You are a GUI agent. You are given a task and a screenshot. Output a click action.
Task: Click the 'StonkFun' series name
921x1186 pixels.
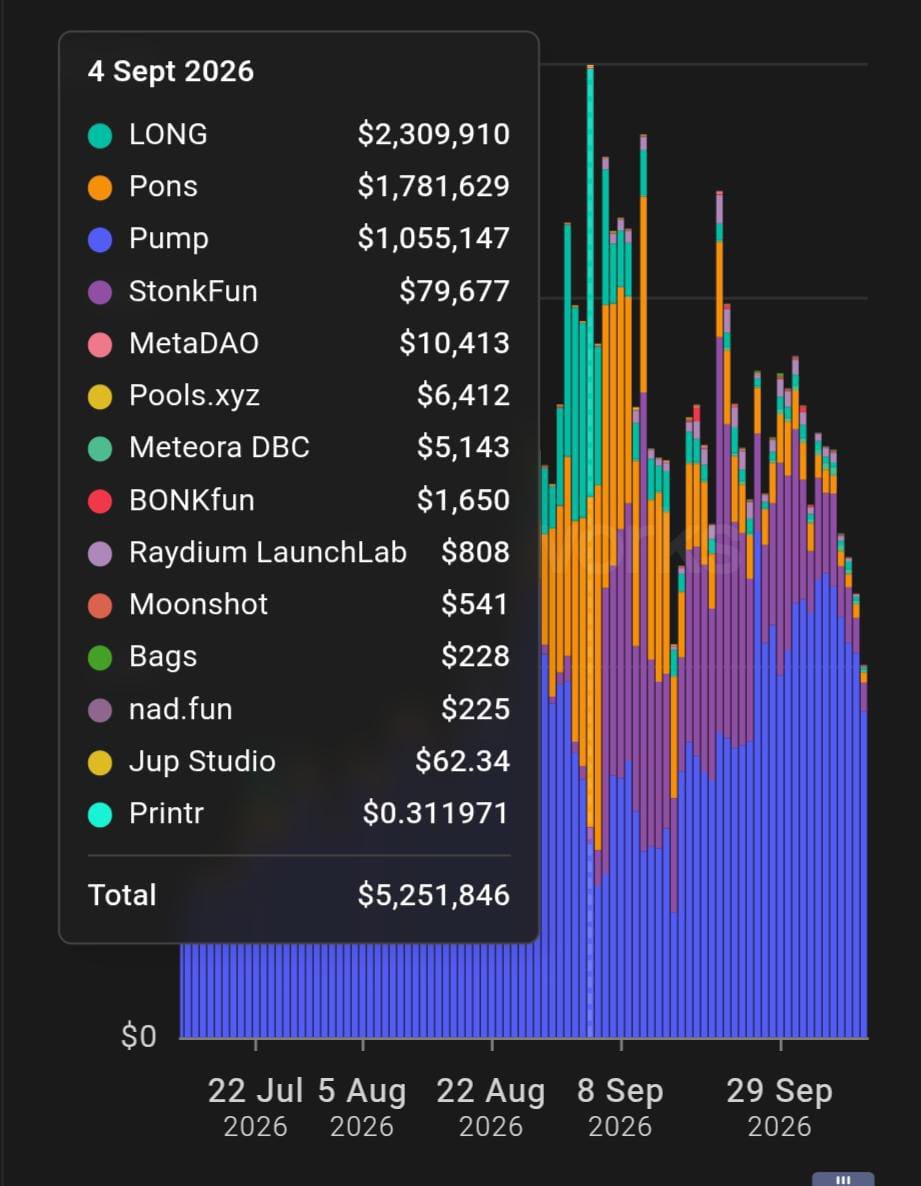pyautogui.click(x=193, y=291)
